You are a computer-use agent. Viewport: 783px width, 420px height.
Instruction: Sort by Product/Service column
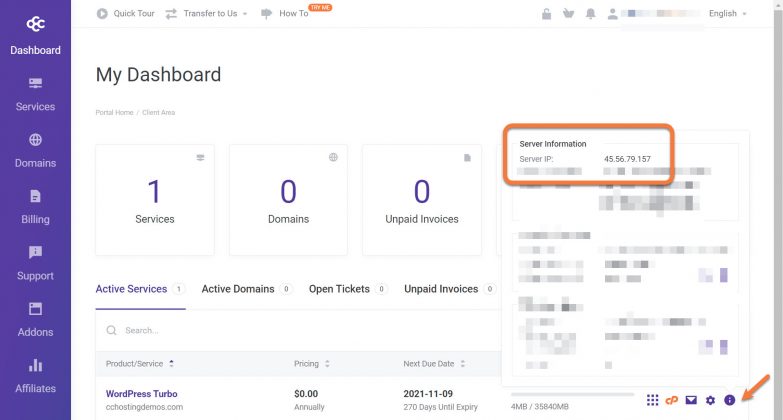click(140, 363)
